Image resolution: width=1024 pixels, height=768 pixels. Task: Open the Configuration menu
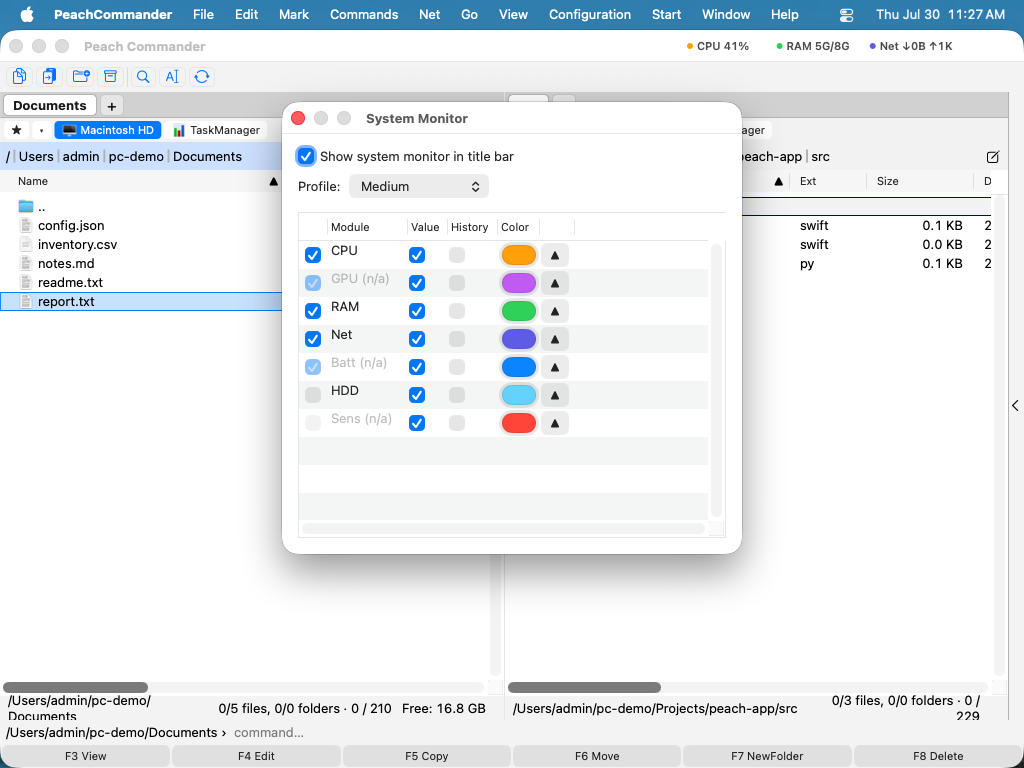click(x=590, y=14)
